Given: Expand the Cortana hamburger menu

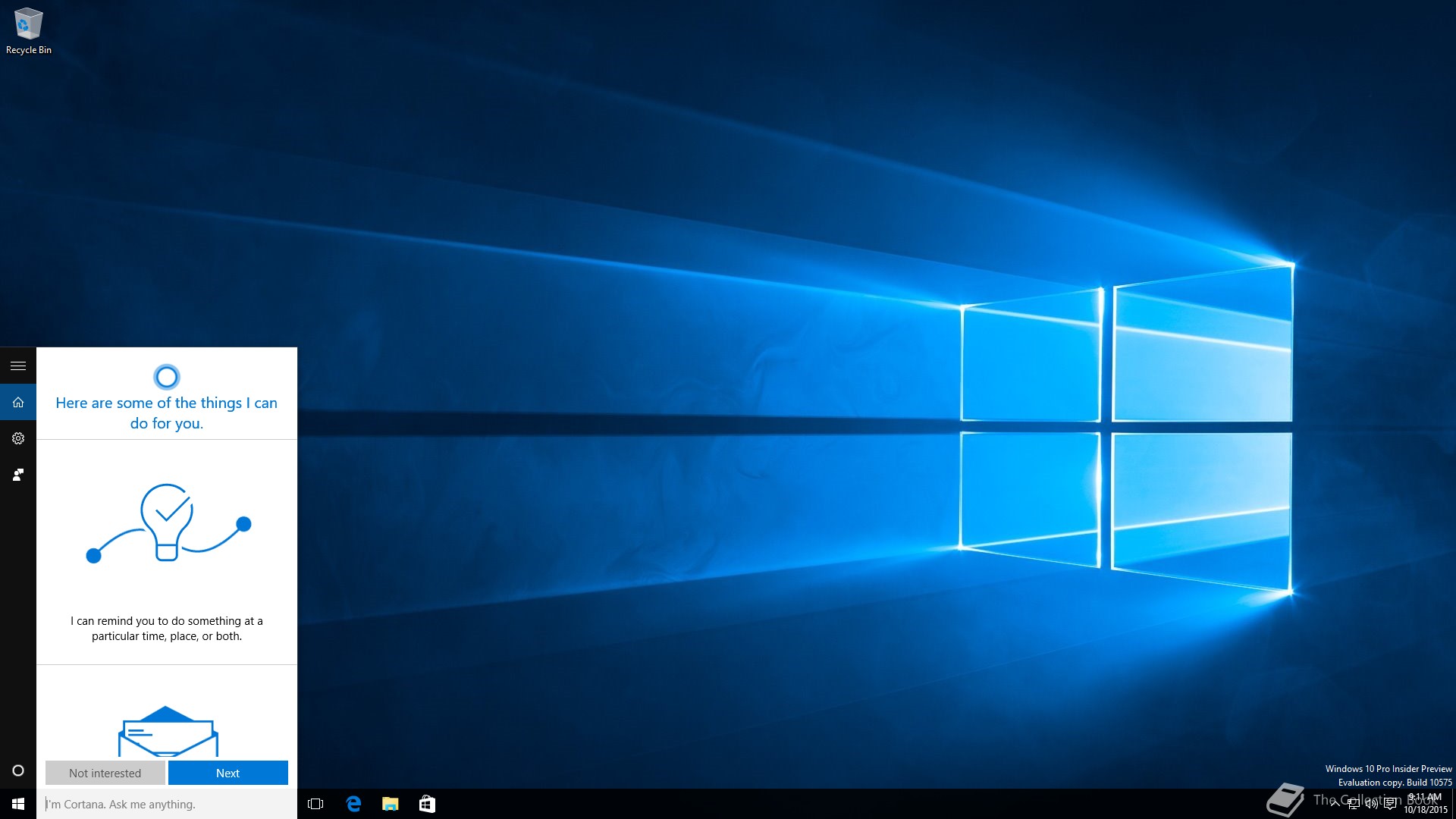Looking at the screenshot, I should tap(18, 366).
